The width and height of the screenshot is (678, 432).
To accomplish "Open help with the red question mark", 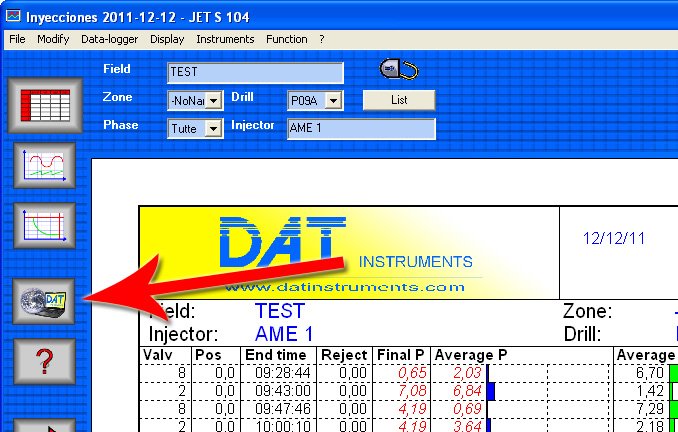I will pyautogui.click(x=44, y=361).
